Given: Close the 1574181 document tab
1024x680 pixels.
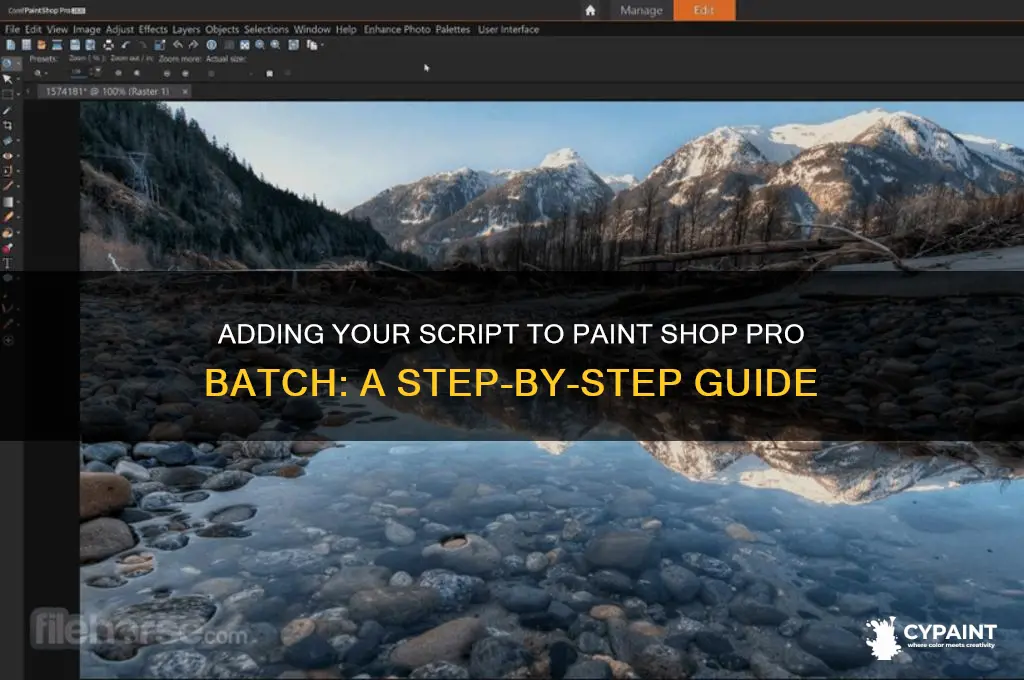Looking at the screenshot, I should coord(185,91).
